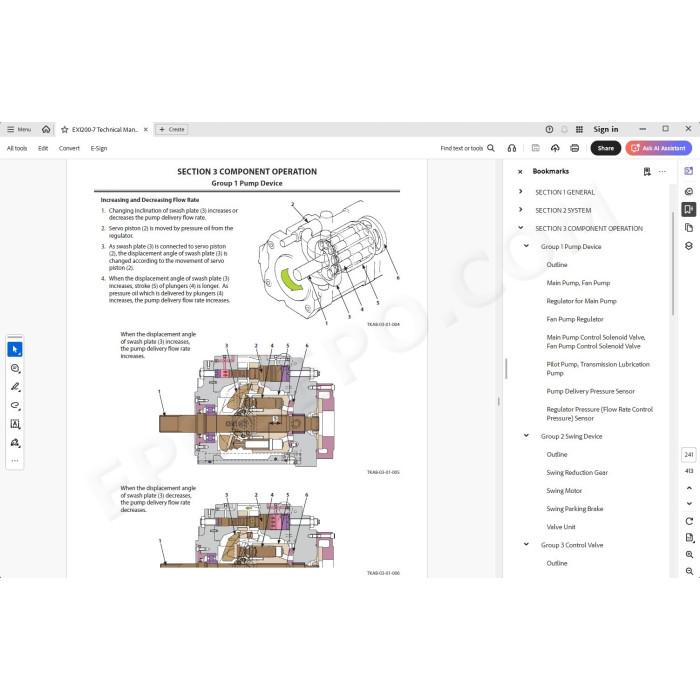Open the Layers side panel icon
The width and height of the screenshot is (700, 700).
coord(688,246)
